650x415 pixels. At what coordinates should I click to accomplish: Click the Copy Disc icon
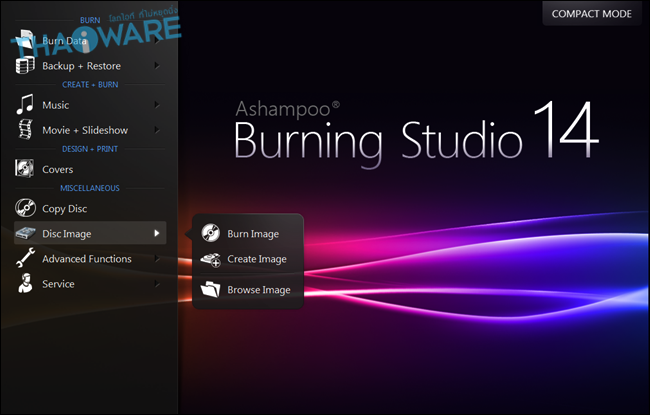click(x=25, y=208)
